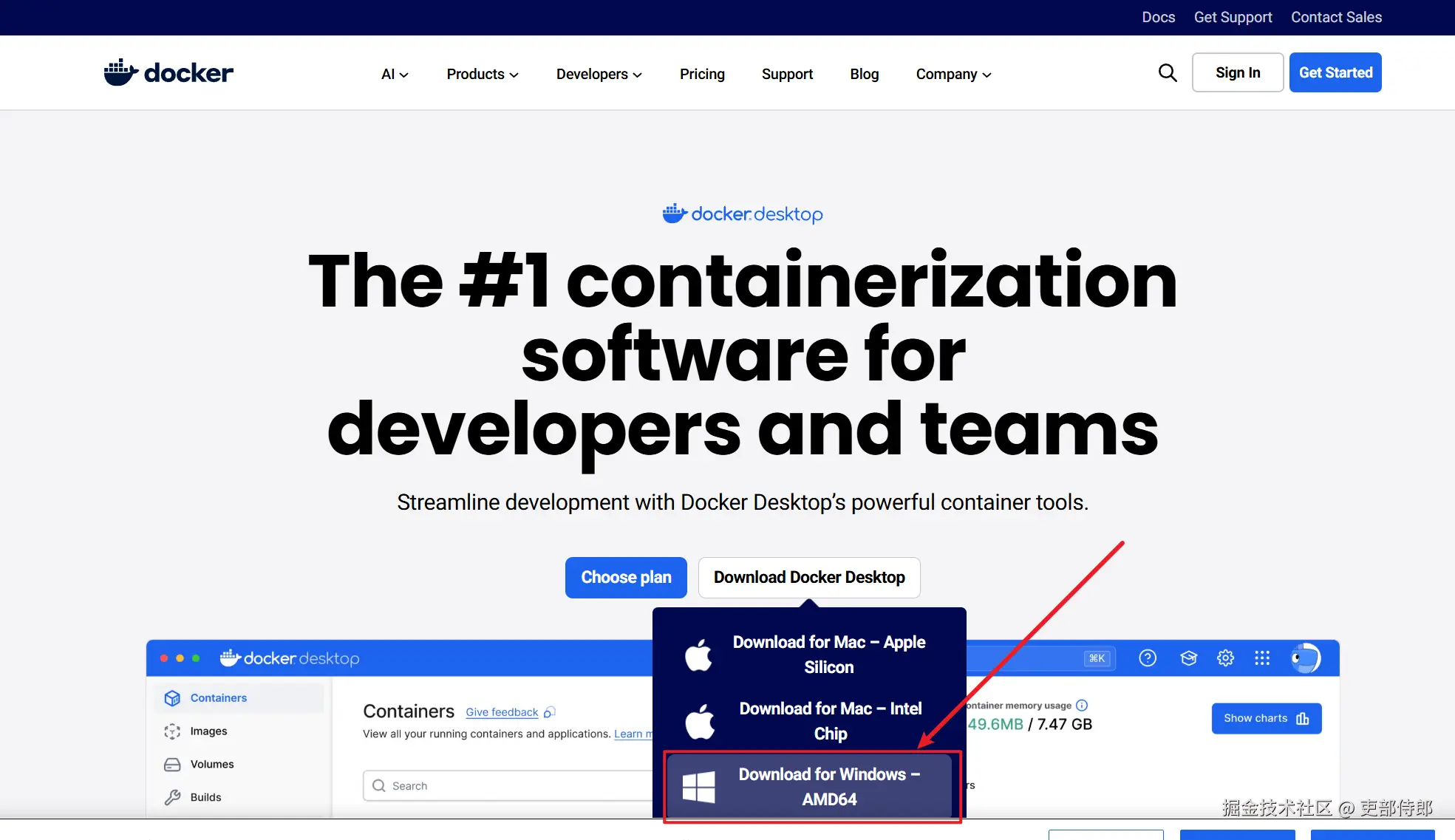Viewport: 1455px width, 840px height.
Task: Click the Volumes sidebar icon
Action: click(171, 764)
